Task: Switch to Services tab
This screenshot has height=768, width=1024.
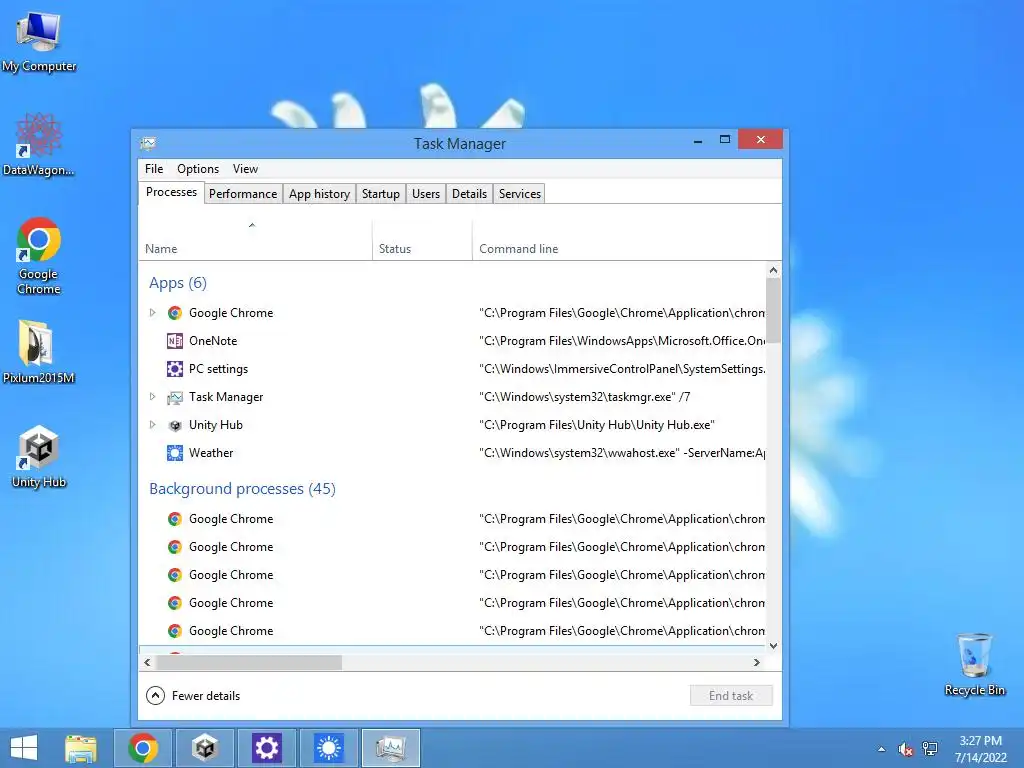Action: click(x=520, y=194)
